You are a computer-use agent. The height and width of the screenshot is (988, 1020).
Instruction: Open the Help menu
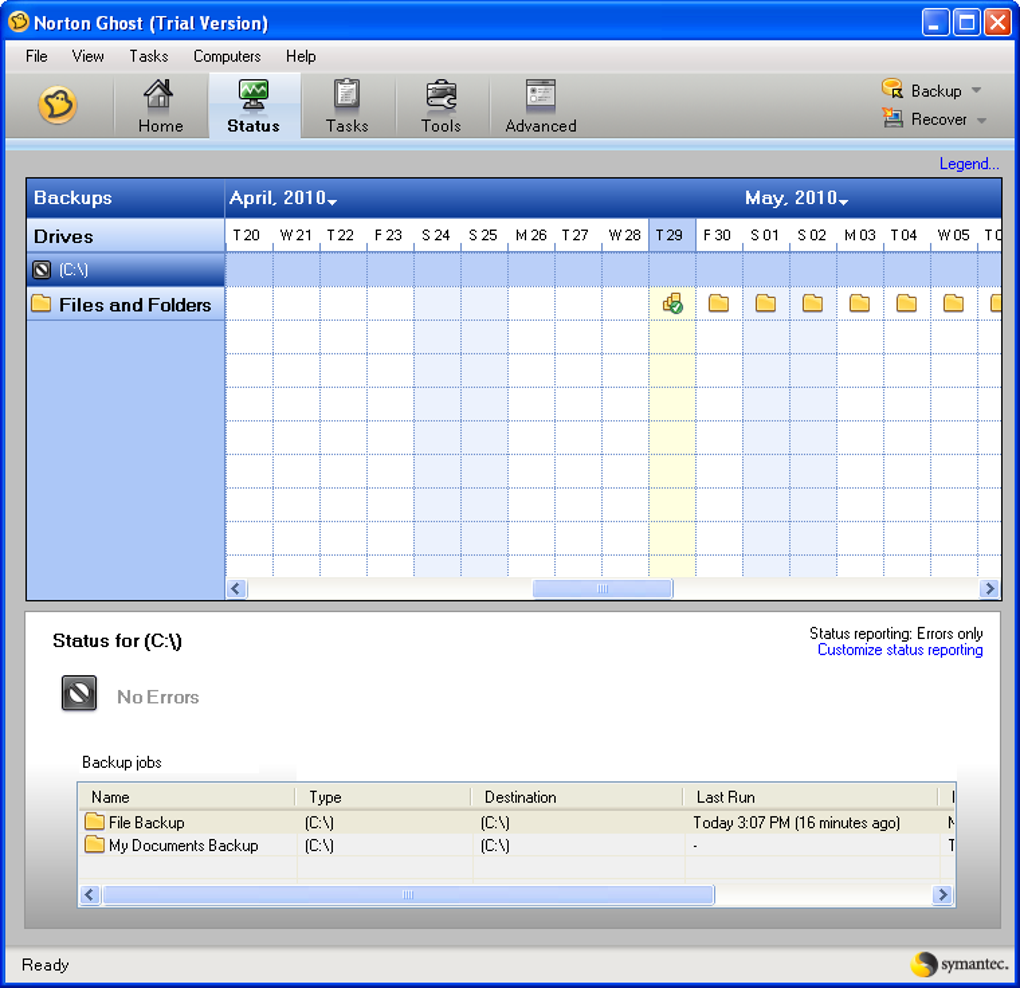[301, 57]
